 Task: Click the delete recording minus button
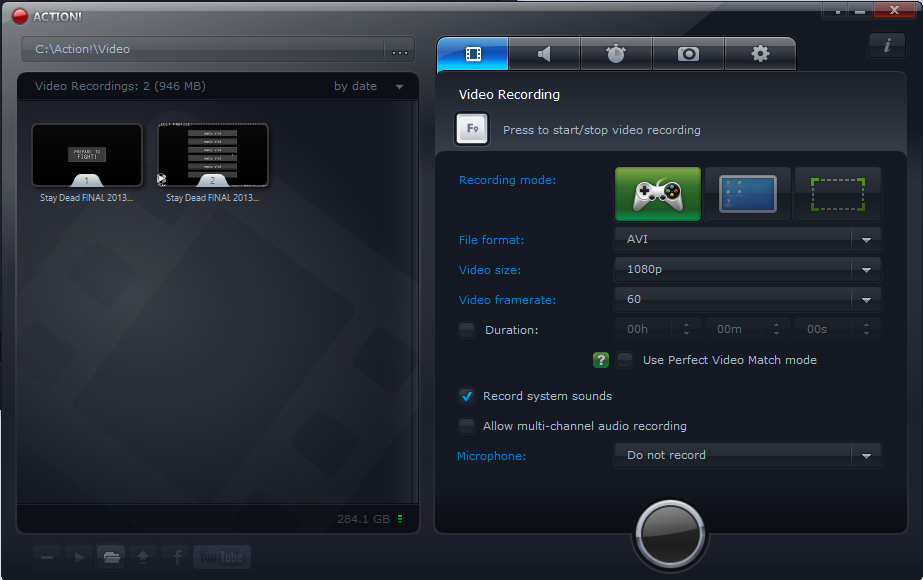(47, 557)
